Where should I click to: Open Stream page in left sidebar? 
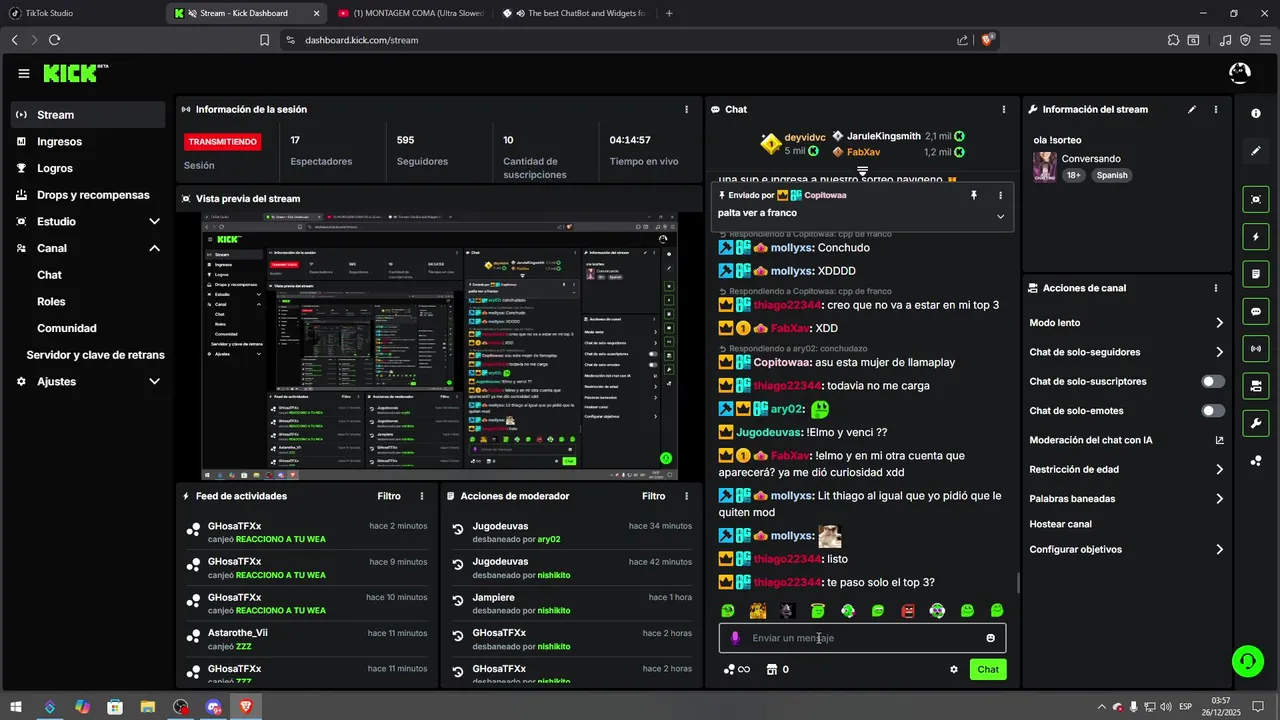coord(88,115)
